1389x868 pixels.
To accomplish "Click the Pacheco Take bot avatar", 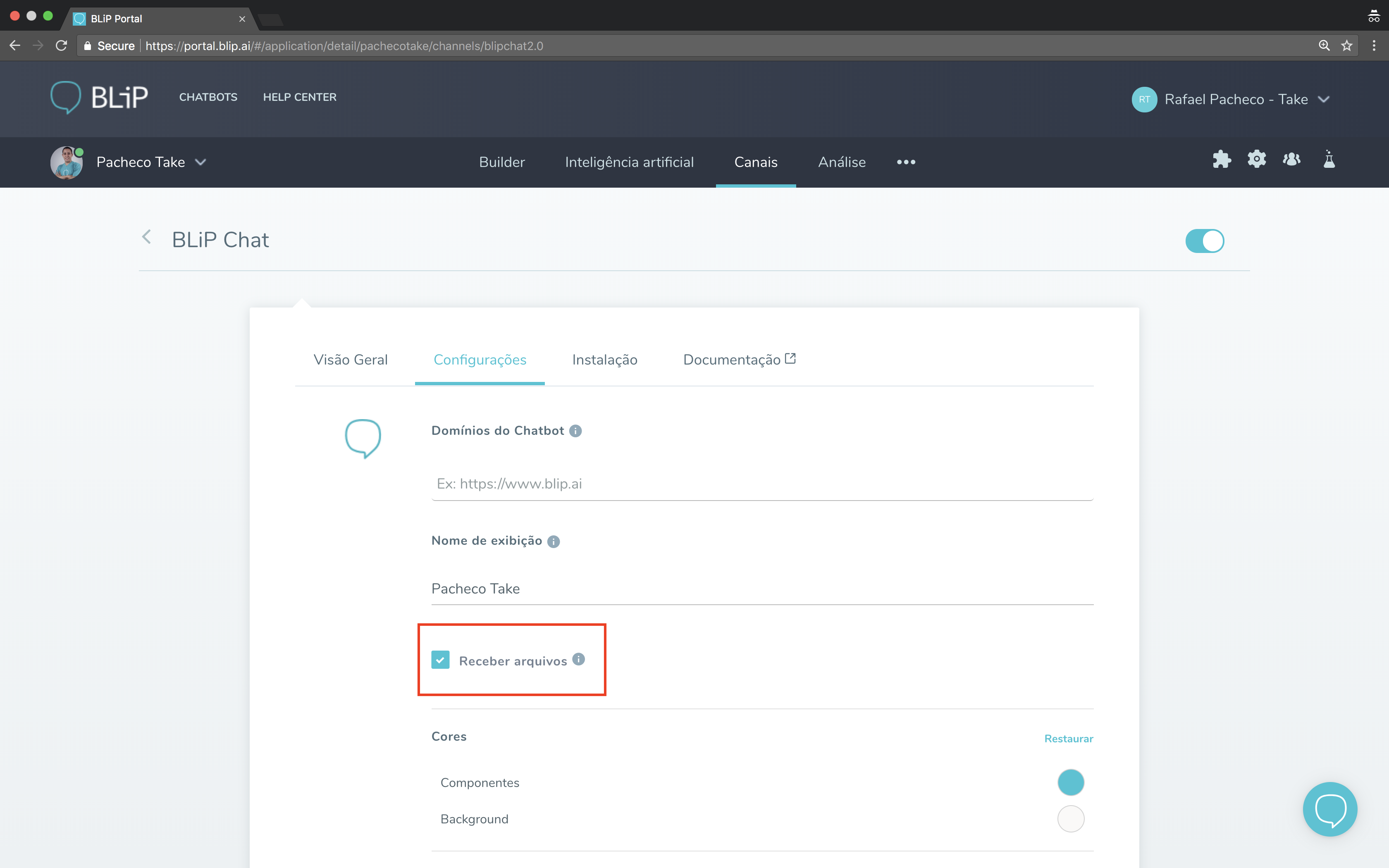I will [67, 162].
